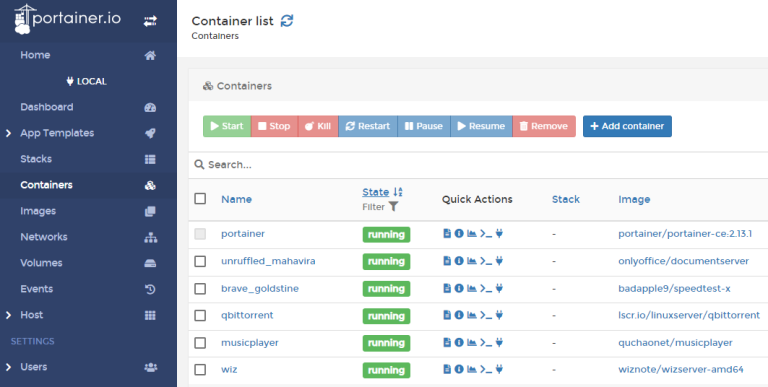
Task: Click the Networks sitemap icon
Action: (x=150, y=237)
